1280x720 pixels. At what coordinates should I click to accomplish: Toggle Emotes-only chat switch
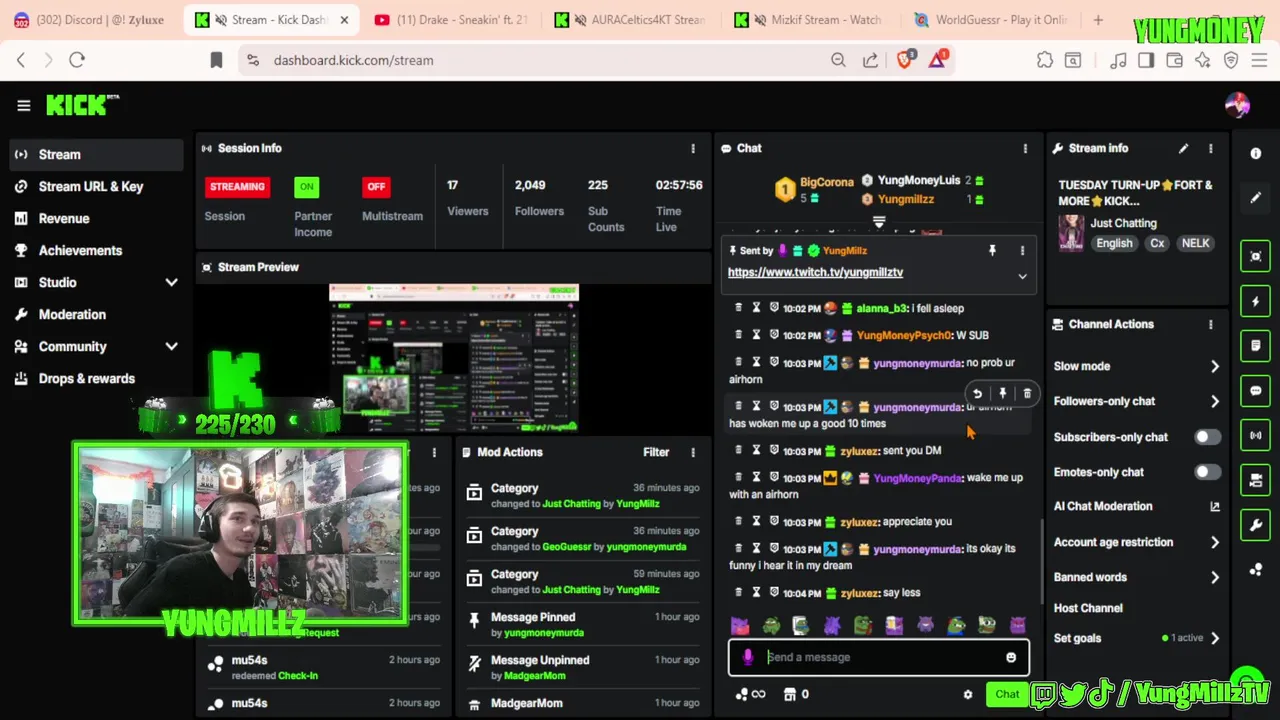[x=1207, y=472]
